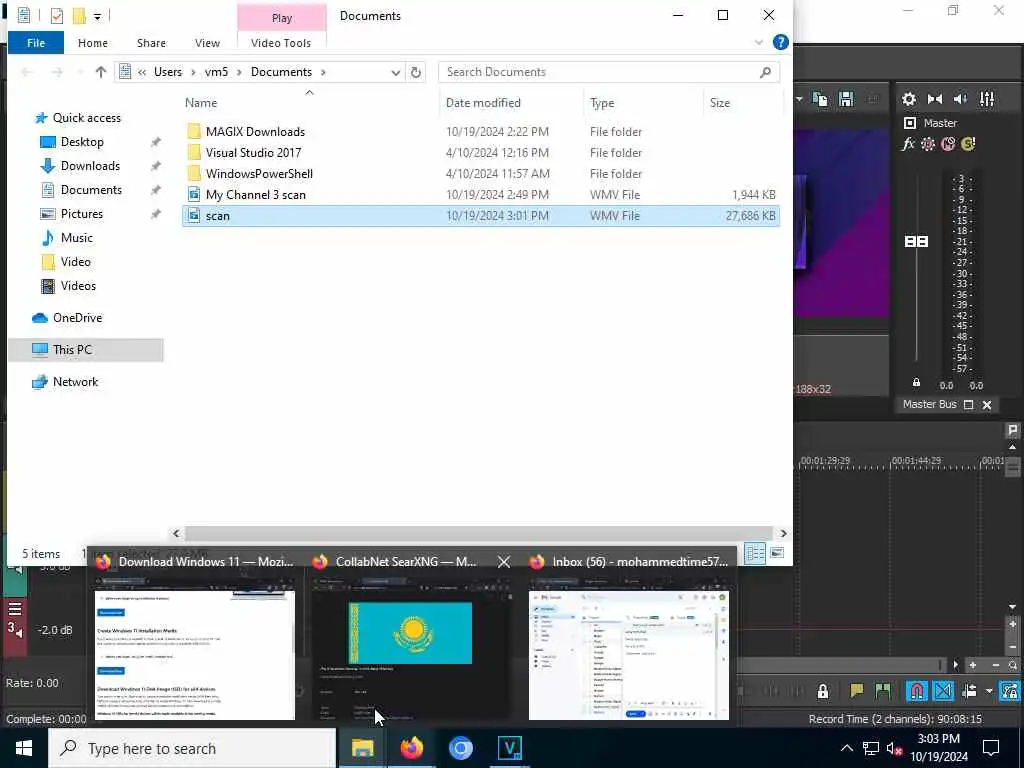The width and height of the screenshot is (1024, 768).
Task: Switch to the Home ribbon tab
Action: coord(93,43)
